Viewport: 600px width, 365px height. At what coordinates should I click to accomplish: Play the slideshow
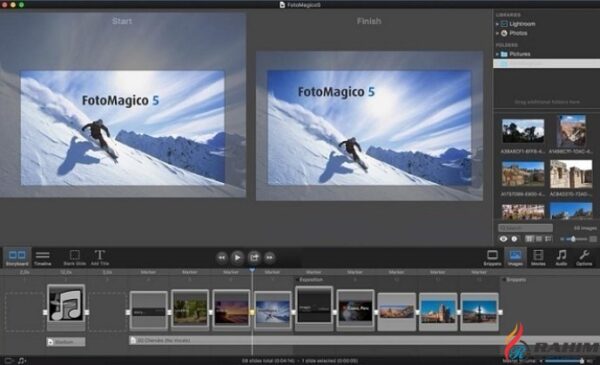point(237,257)
